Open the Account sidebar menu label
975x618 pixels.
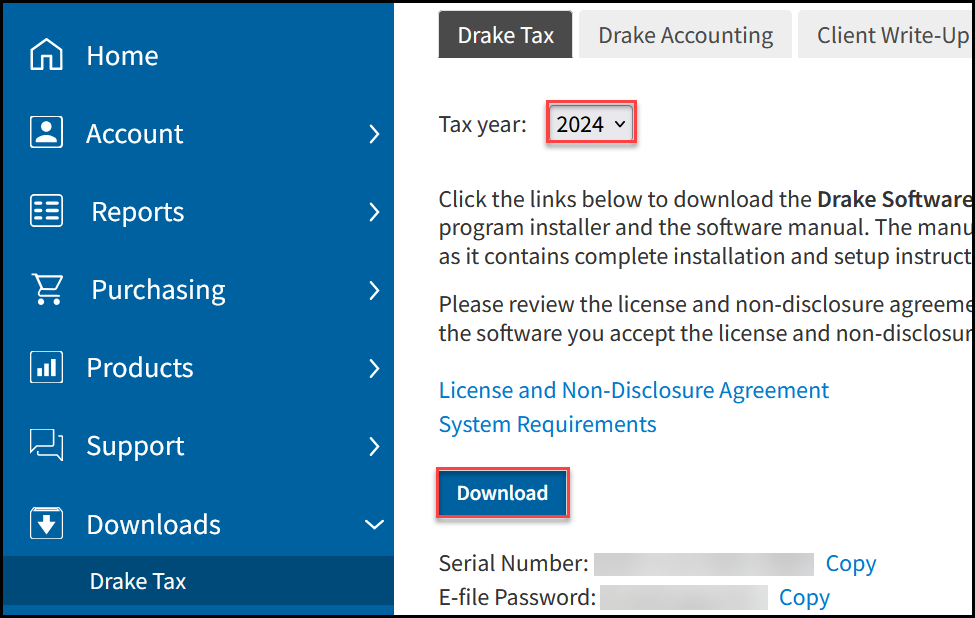coord(134,134)
